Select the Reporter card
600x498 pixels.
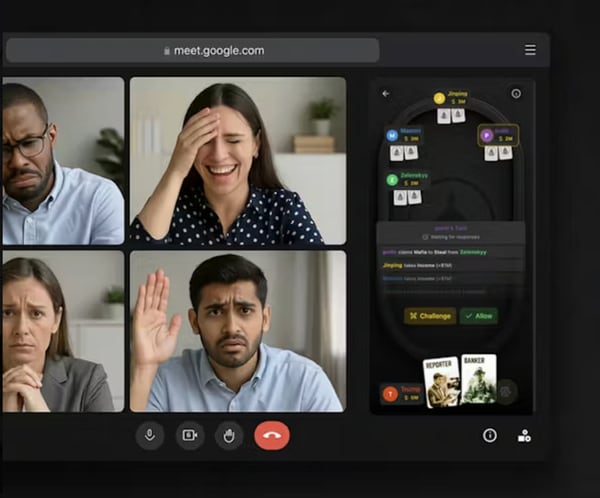point(441,381)
